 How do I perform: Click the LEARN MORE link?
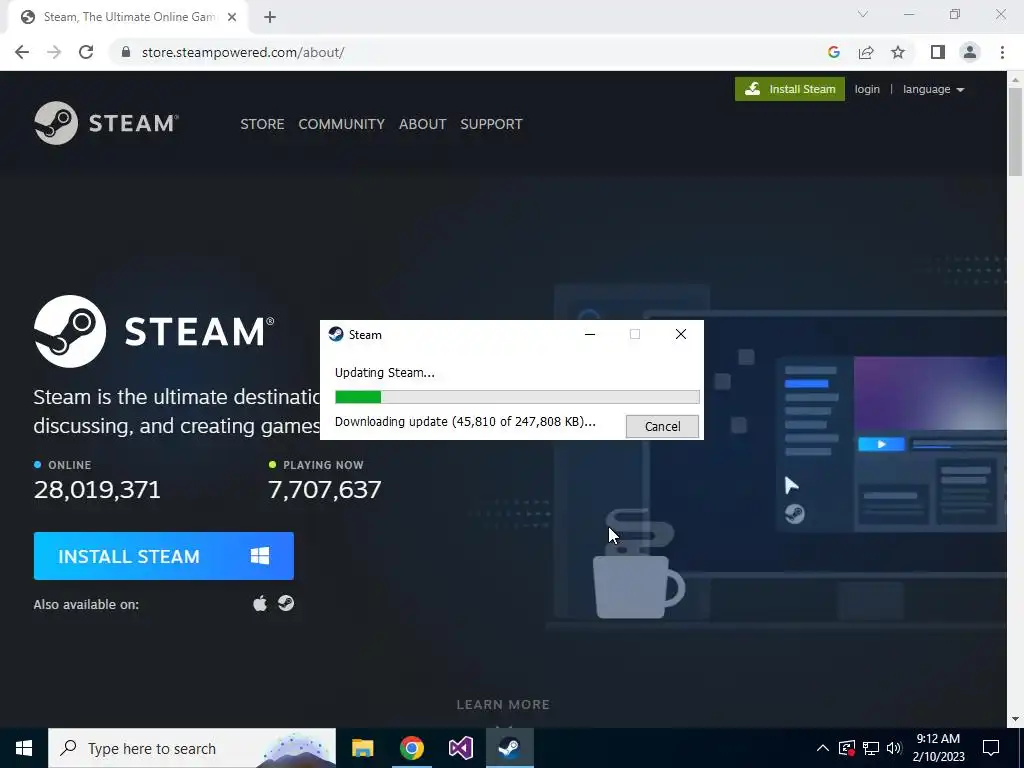[503, 705]
